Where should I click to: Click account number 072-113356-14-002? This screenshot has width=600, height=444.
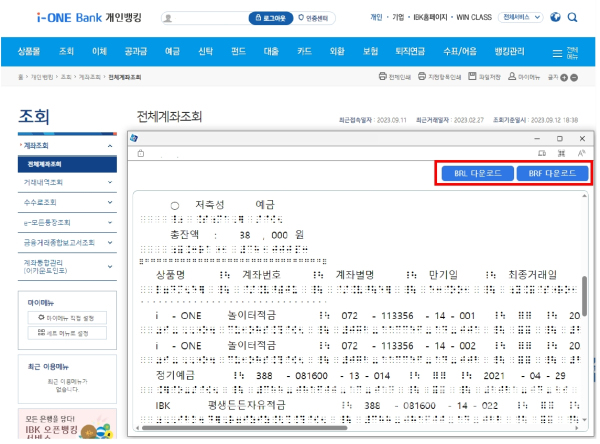tap(408, 346)
